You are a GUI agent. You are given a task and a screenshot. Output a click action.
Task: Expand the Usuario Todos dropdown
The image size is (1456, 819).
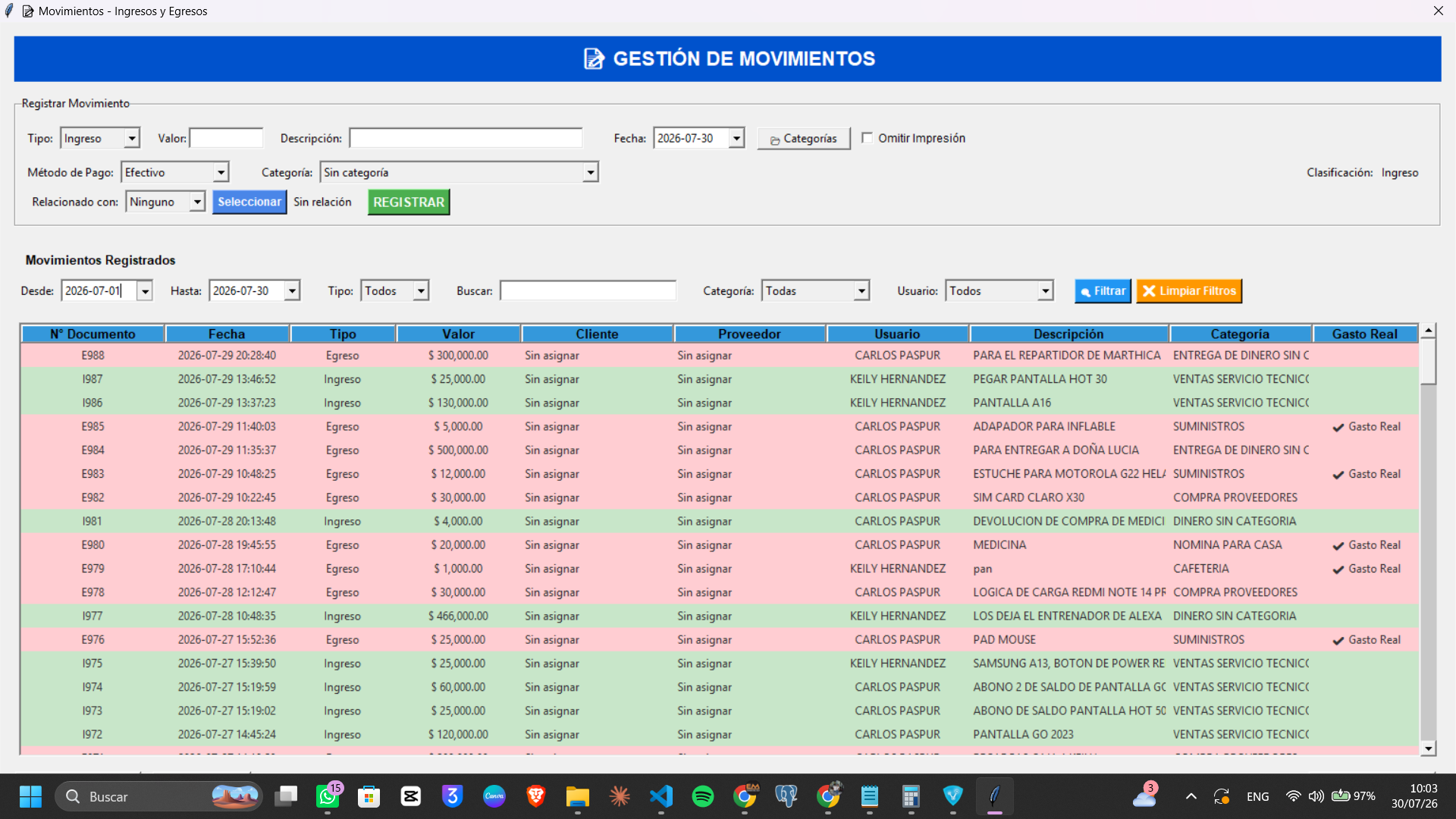click(1045, 291)
